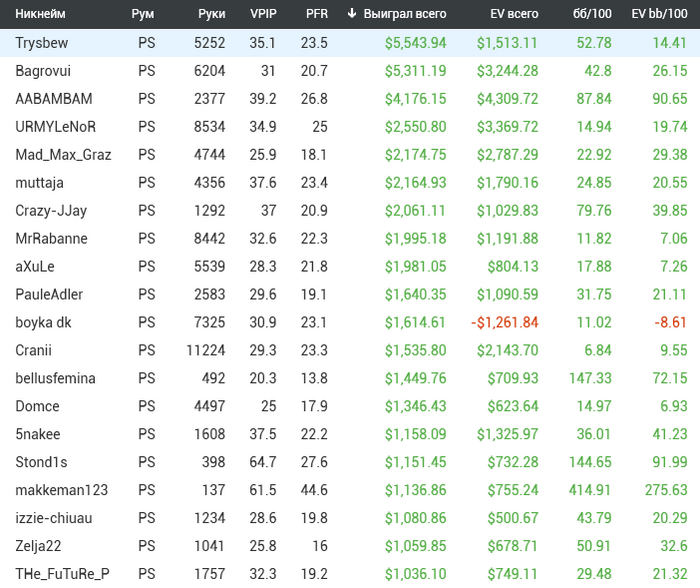
Task: Select player Cranii nickname
Action: (x=33, y=350)
